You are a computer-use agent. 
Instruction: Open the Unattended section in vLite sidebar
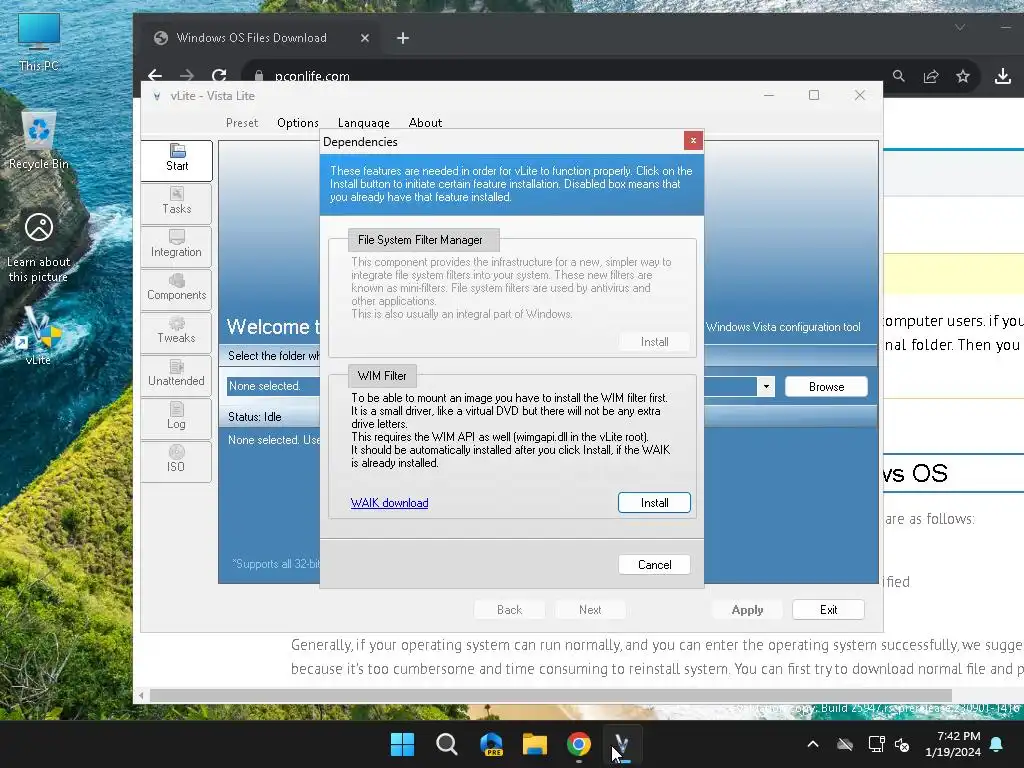pos(176,376)
